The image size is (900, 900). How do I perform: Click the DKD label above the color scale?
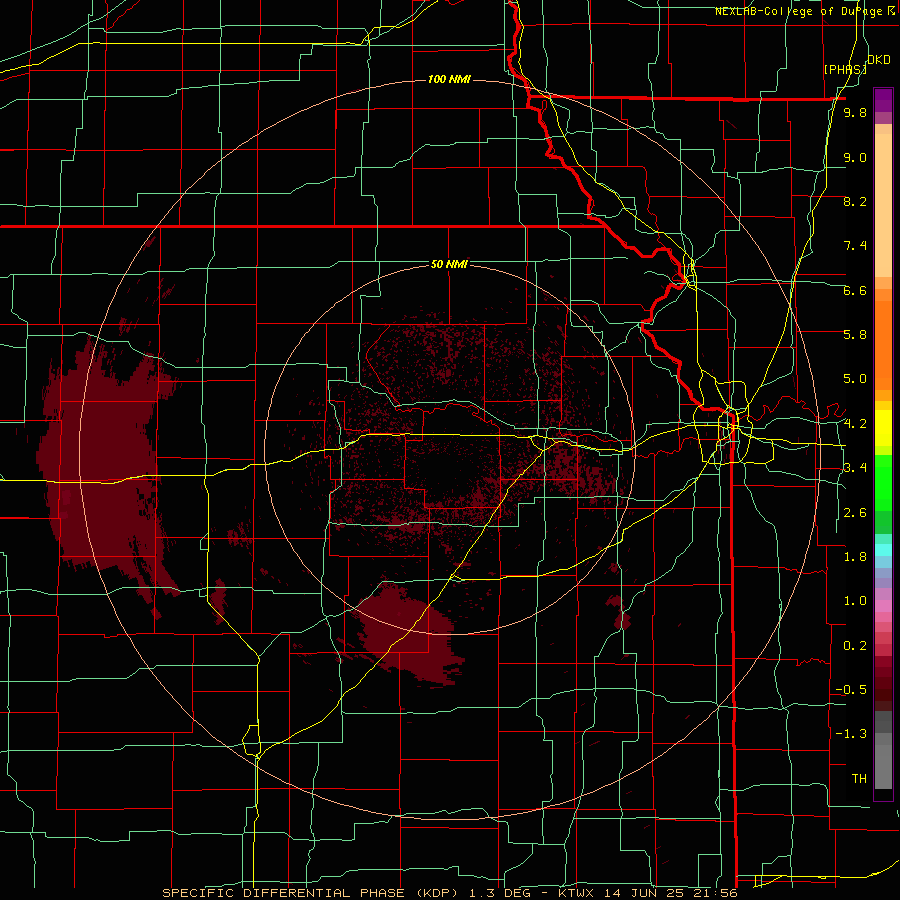(x=879, y=60)
